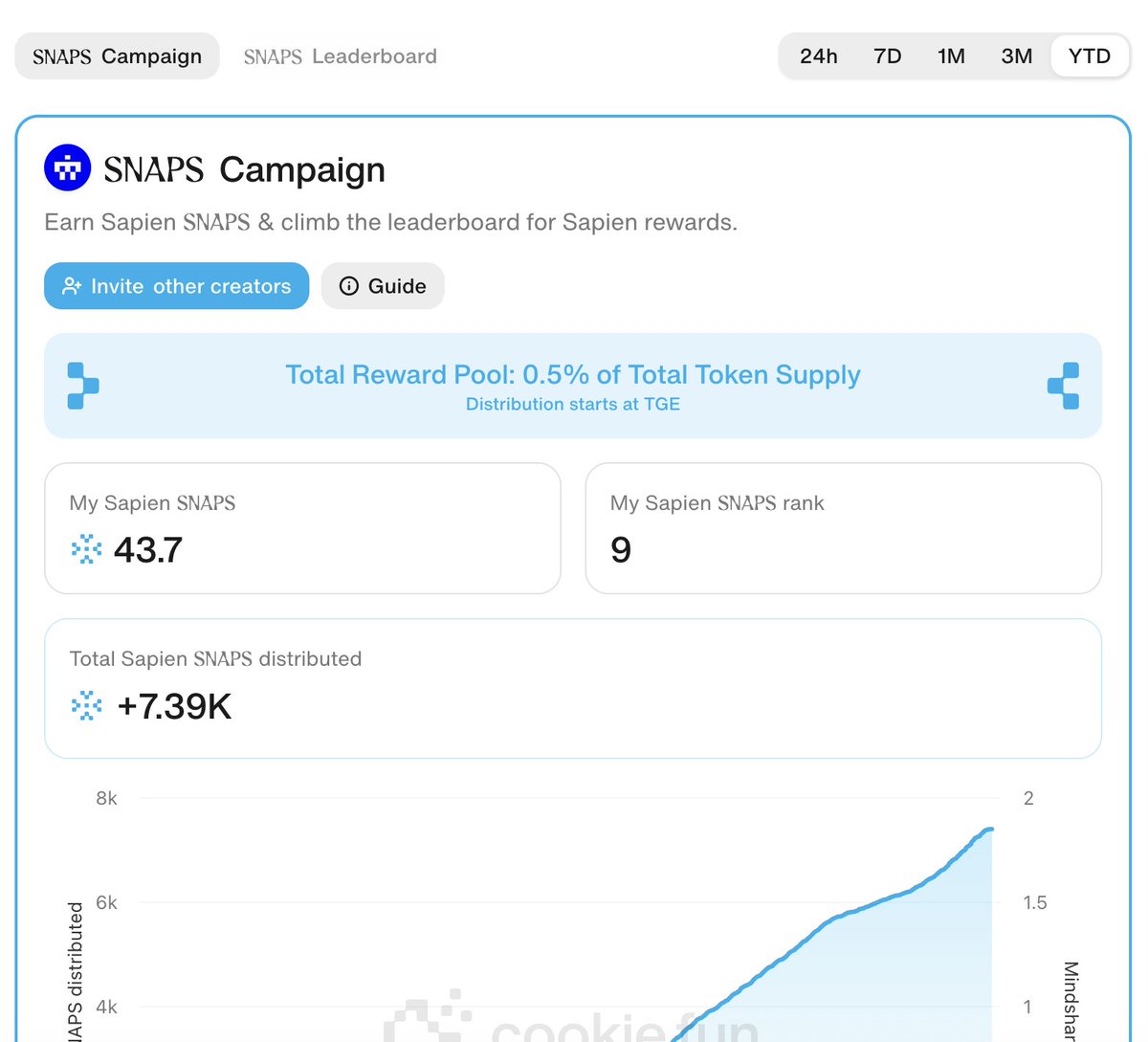
Task: Click the Total Sapien SNAPS distributed label
Action: (215, 658)
